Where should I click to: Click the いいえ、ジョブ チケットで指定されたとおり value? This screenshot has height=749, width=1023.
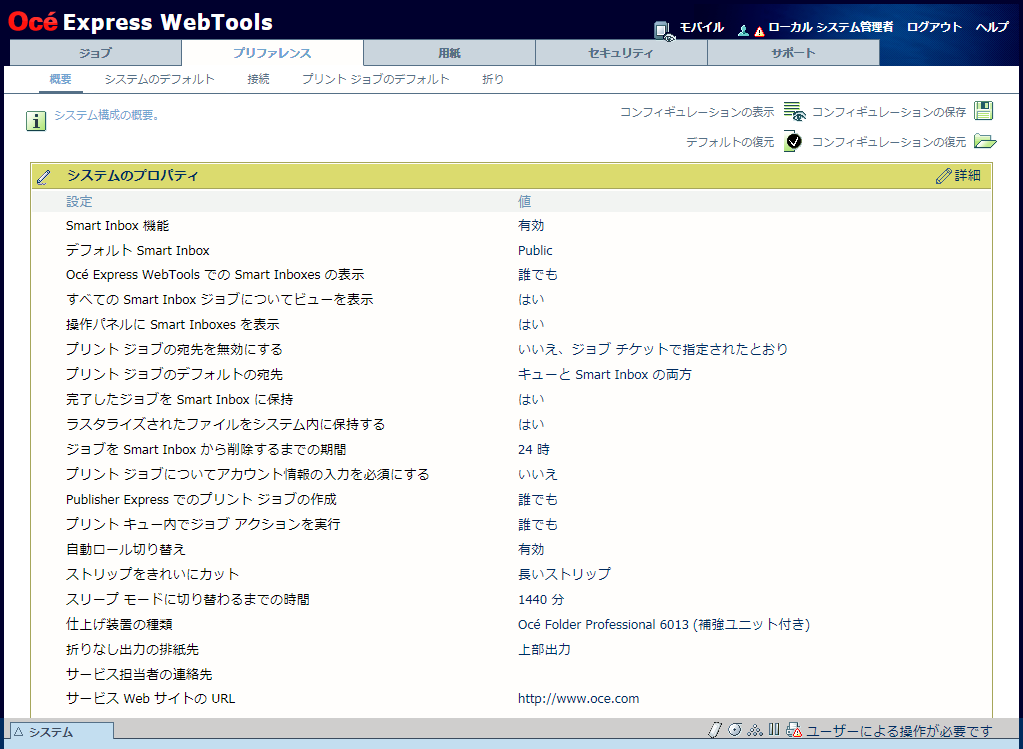tap(653, 350)
